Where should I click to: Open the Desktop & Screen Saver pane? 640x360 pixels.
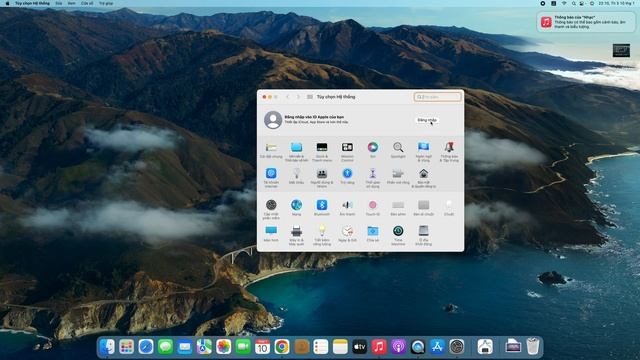pyautogui.click(x=296, y=147)
